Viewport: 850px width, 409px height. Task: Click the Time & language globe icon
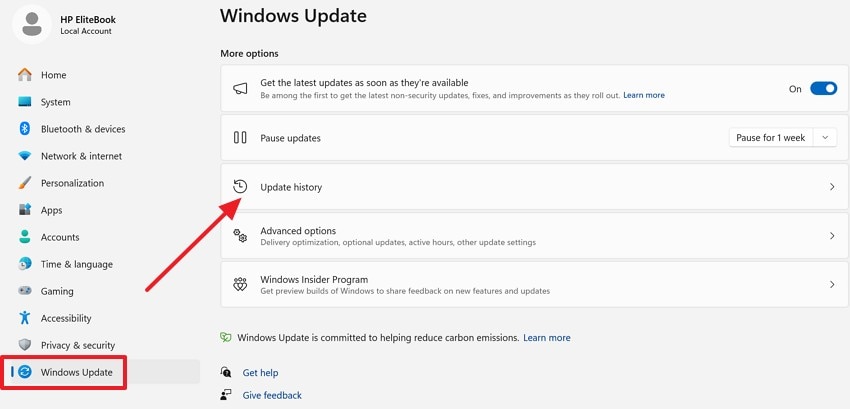(x=24, y=264)
